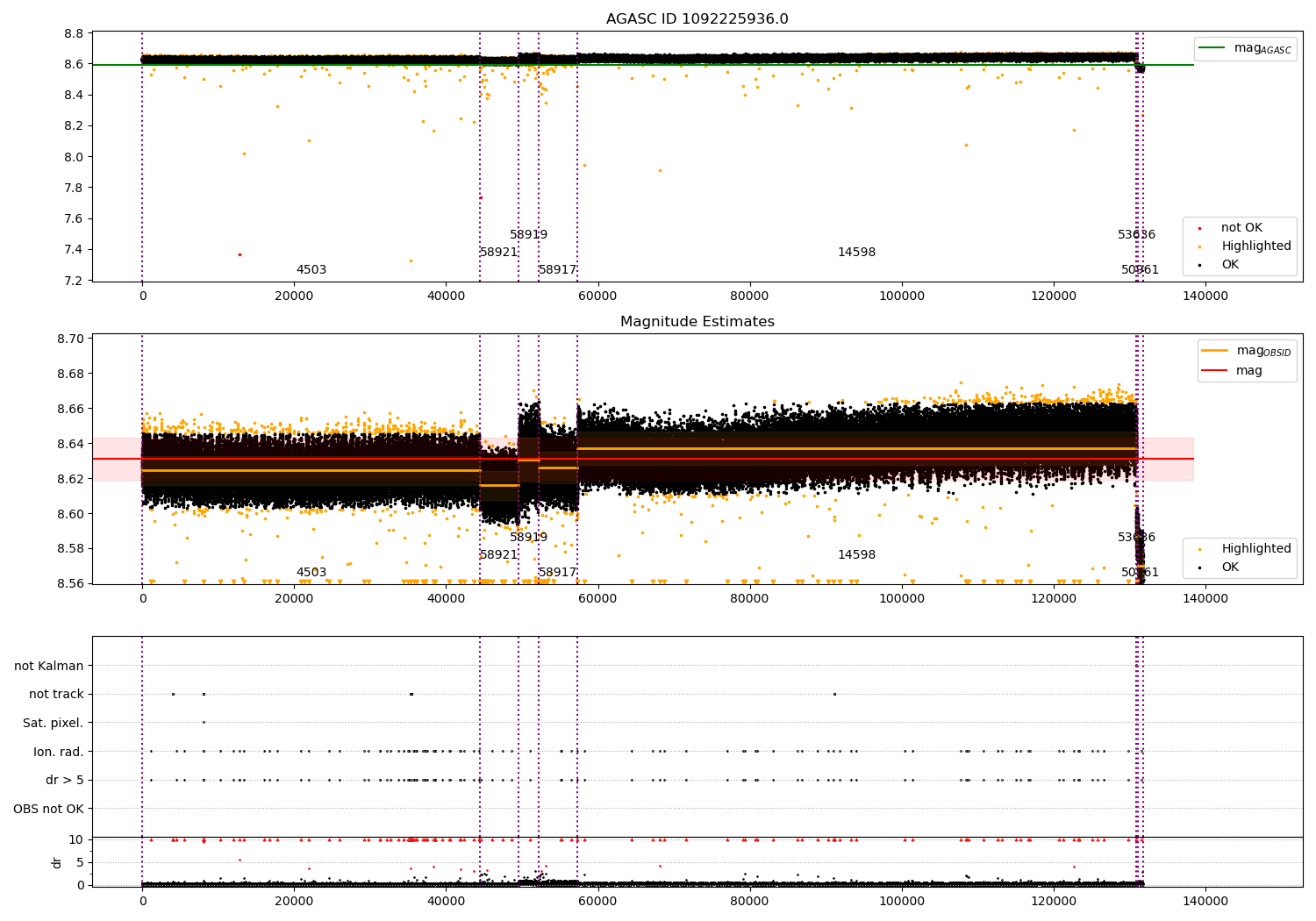
Task: Click the 8.8 y-axis tick of top plot
Action: click(x=74, y=33)
